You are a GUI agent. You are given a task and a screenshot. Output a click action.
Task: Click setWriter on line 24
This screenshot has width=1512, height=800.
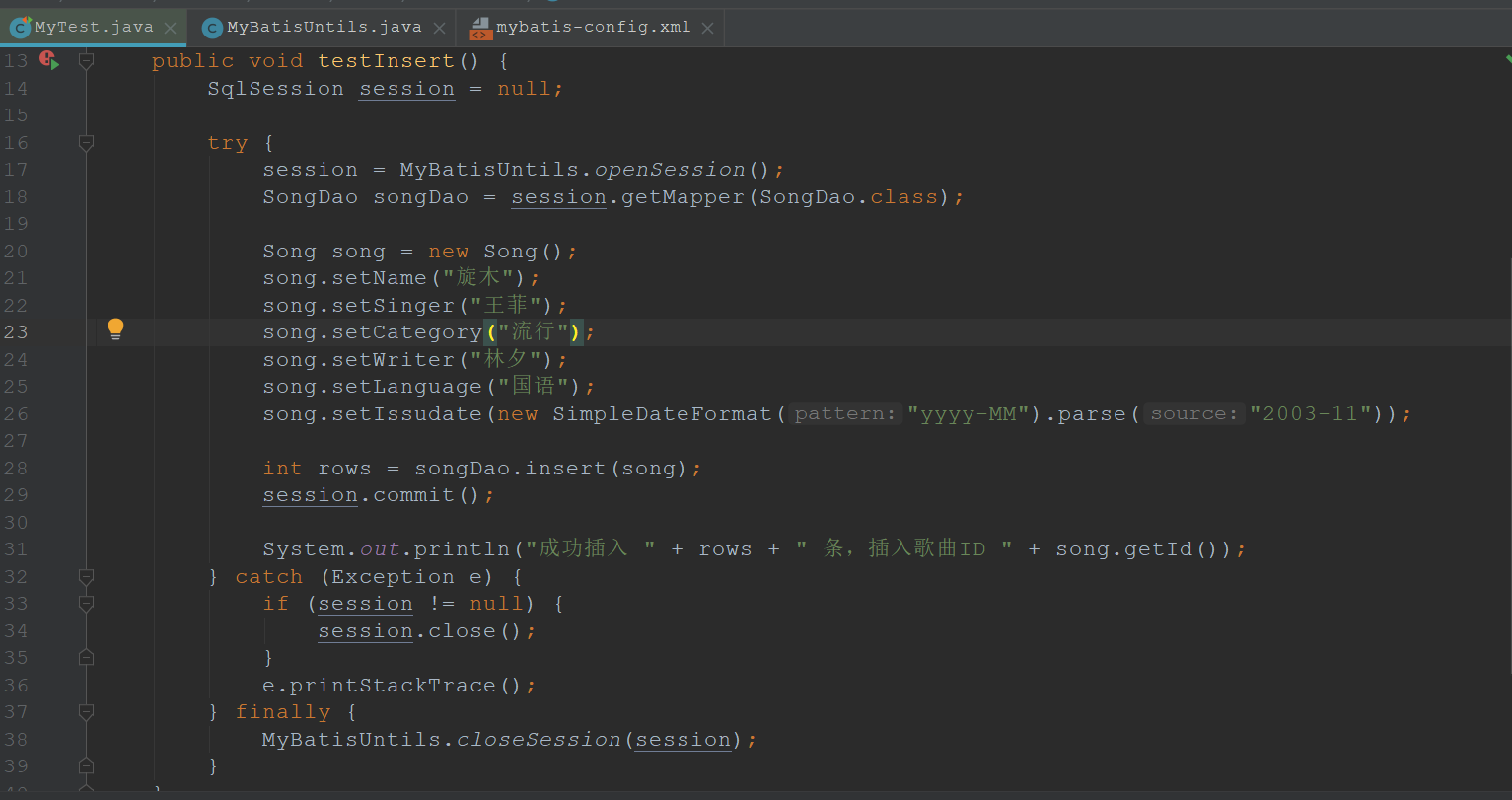pyautogui.click(x=393, y=360)
